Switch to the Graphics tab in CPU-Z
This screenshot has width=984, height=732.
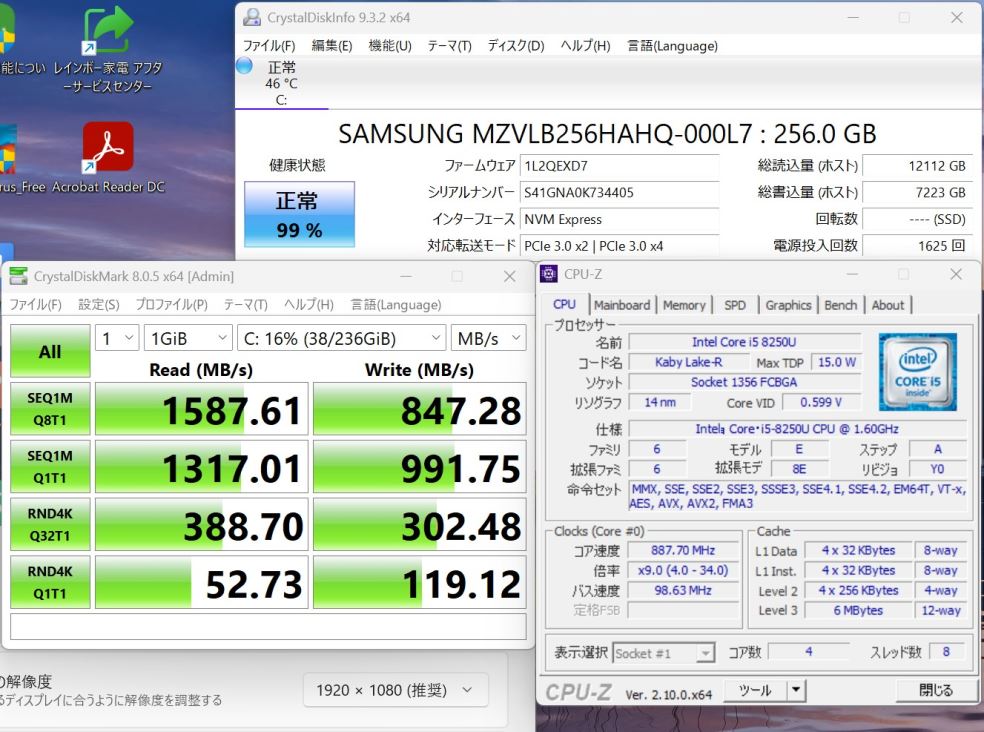pos(788,305)
